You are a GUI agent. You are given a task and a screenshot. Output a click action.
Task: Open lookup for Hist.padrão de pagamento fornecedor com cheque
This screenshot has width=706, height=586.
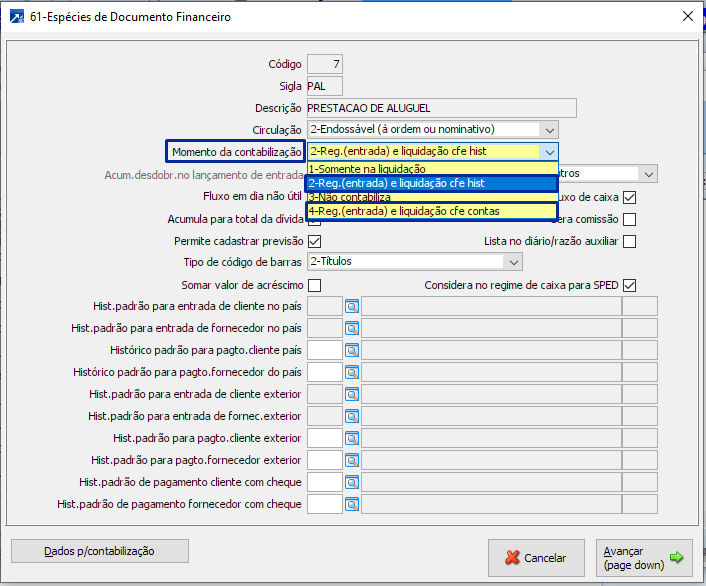coord(352,504)
